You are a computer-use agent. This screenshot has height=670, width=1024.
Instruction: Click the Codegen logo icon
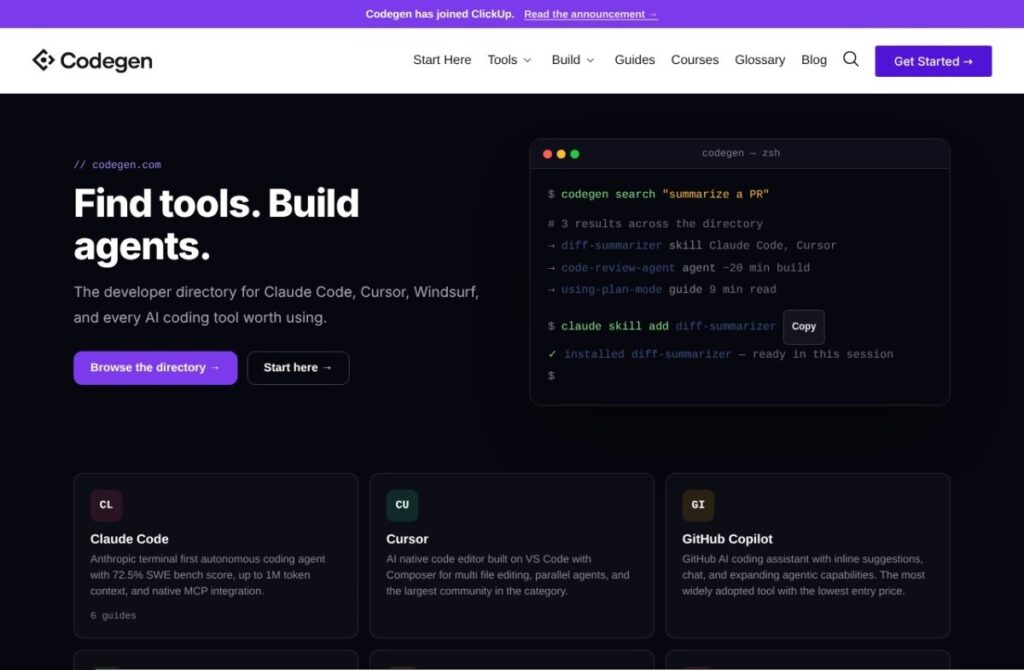43,60
